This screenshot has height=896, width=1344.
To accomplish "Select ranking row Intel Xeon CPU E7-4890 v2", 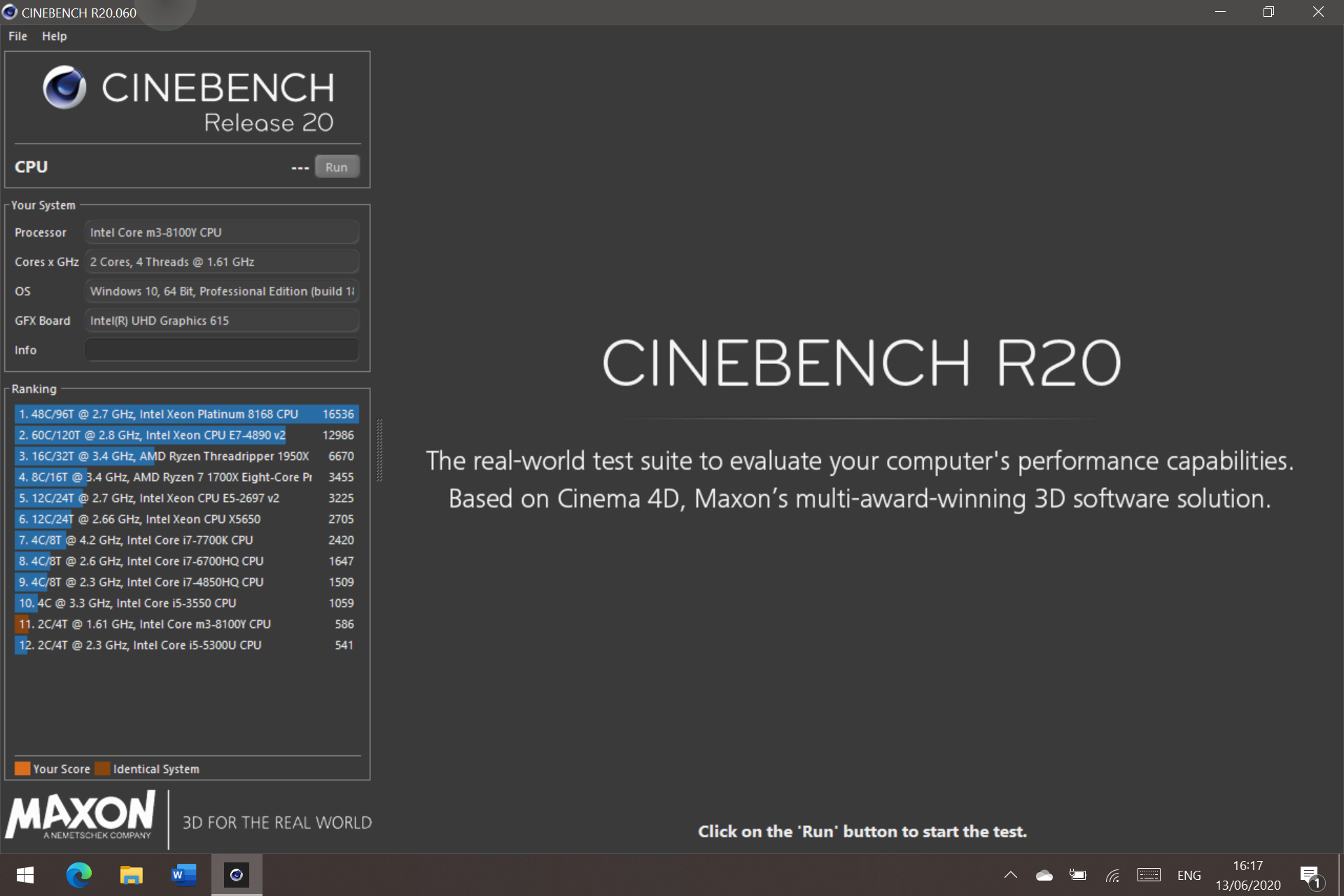I will (x=187, y=435).
